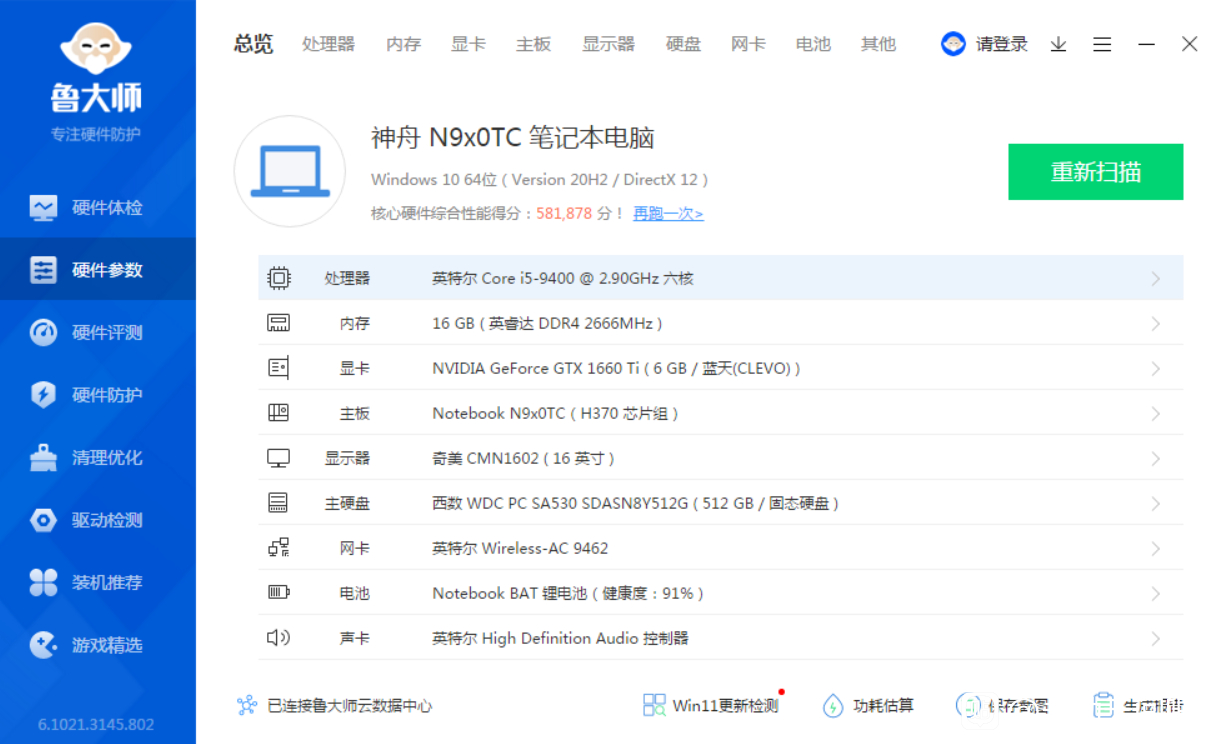This screenshot has width=1215, height=744.
Task: Click 16 GB 英睿达 DDR4 memory text
Action: point(547,324)
